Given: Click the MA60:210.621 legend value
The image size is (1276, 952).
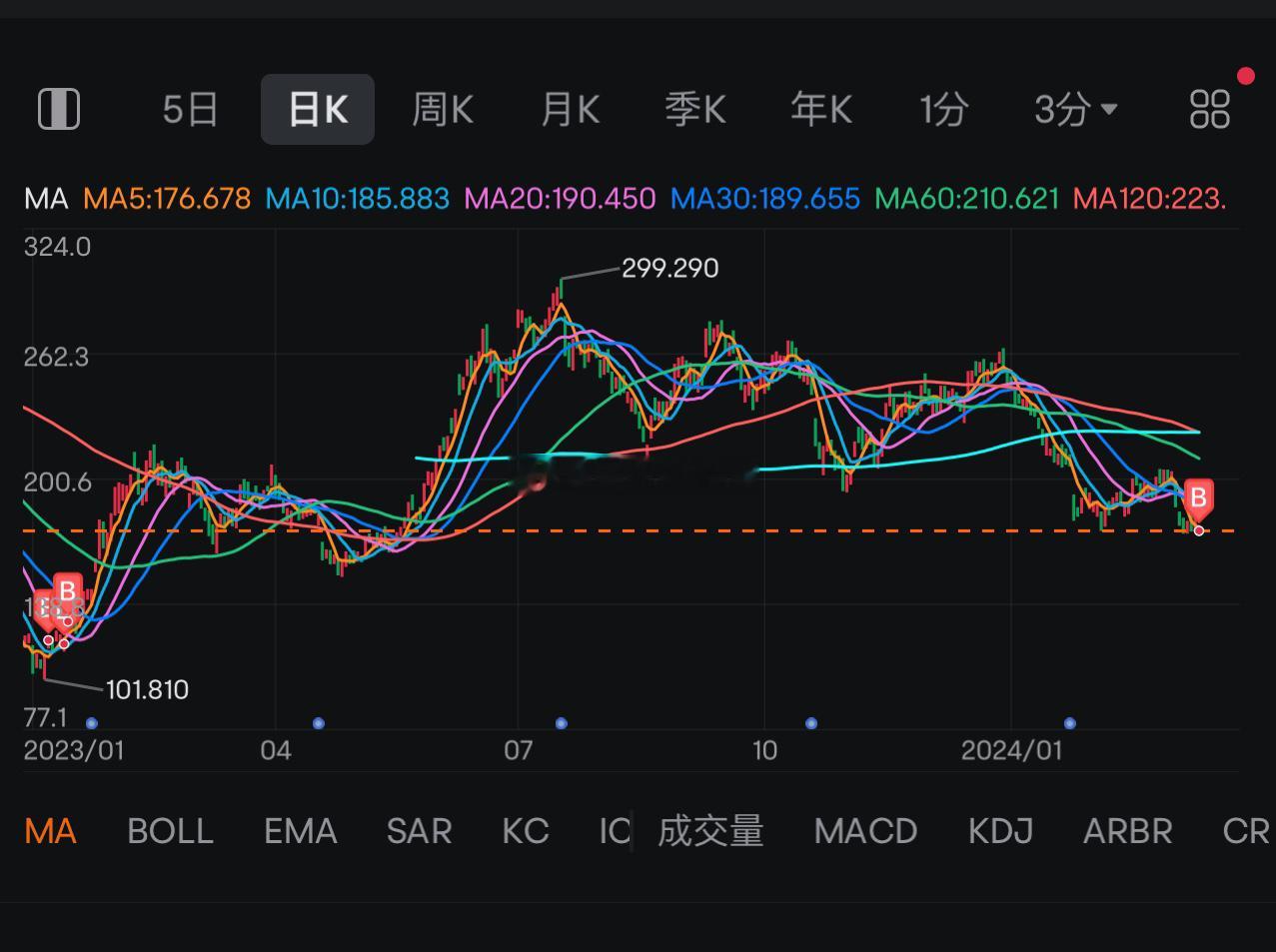Looking at the screenshot, I should pos(966,198).
